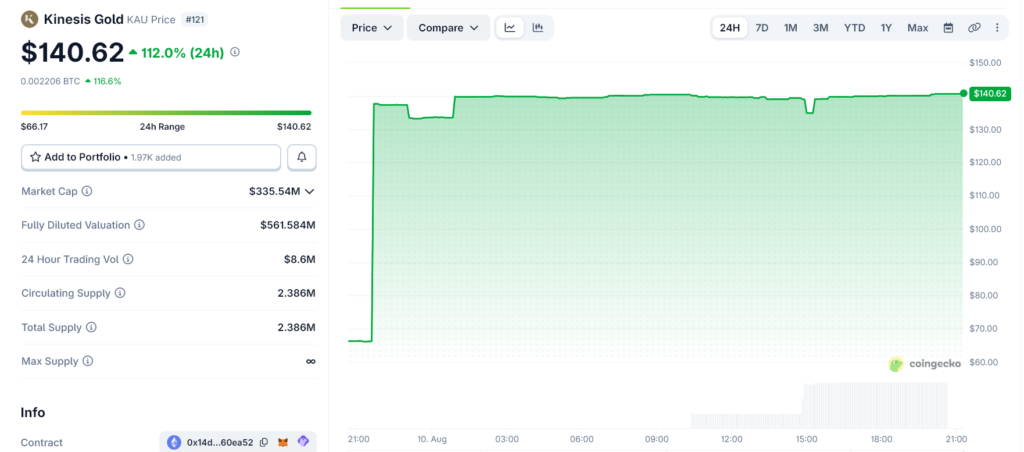Image resolution: width=1024 pixels, height=452 pixels.
Task: Select the YTD time range
Action: pyautogui.click(x=854, y=27)
